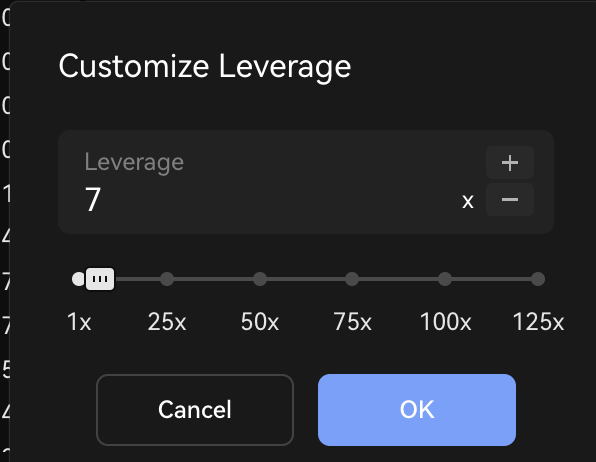Click the 125x label under slider
The height and width of the screenshot is (462, 596).
point(538,322)
